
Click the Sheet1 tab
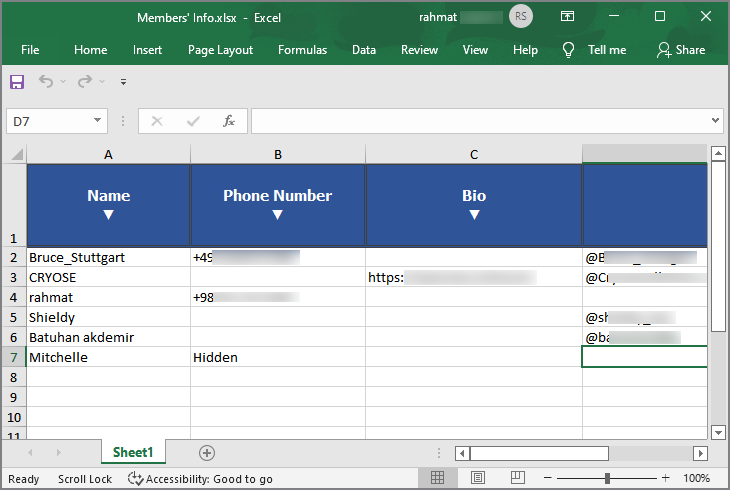133,452
